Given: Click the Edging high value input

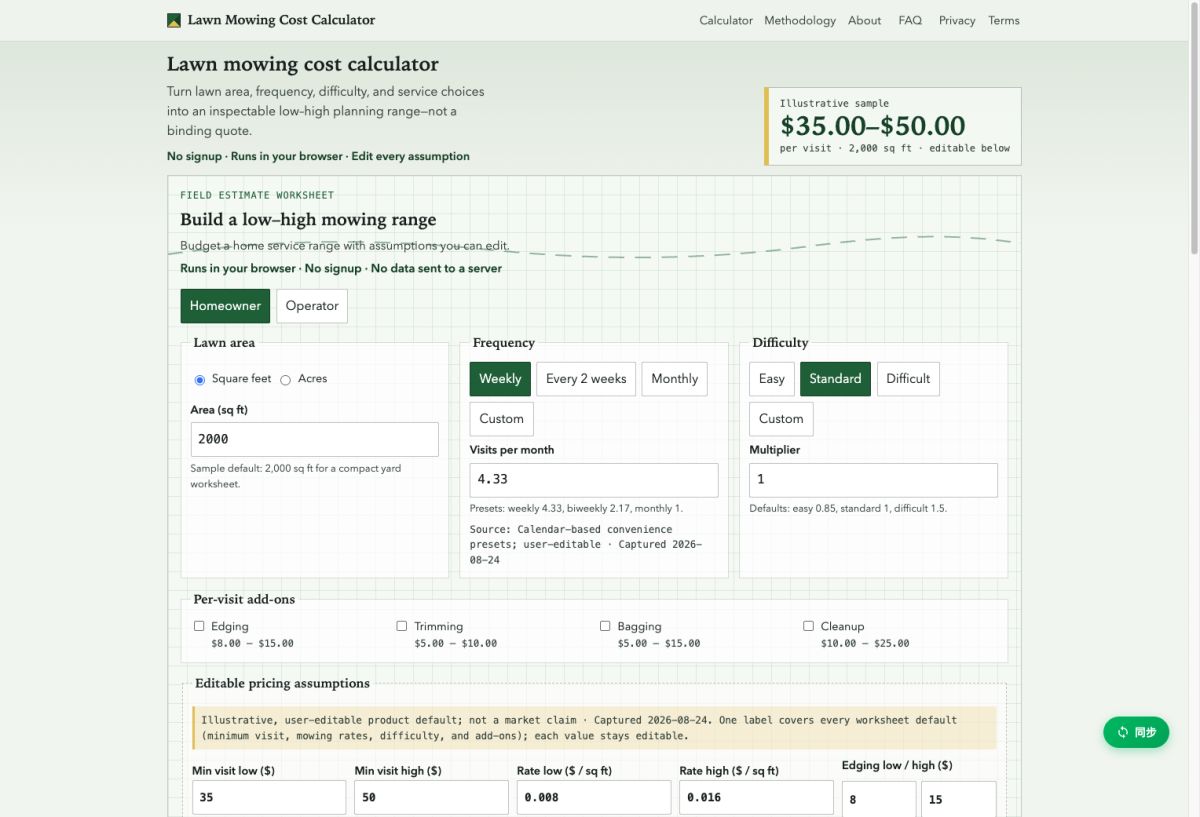Looking at the screenshot, I should click(x=959, y=799).
